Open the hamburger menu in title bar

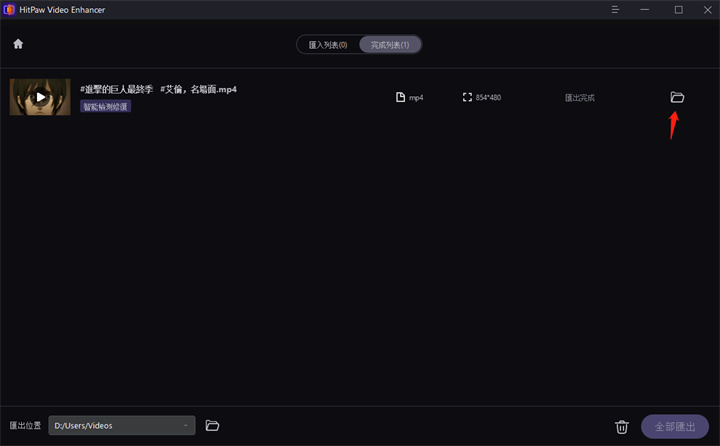point(615,10)
